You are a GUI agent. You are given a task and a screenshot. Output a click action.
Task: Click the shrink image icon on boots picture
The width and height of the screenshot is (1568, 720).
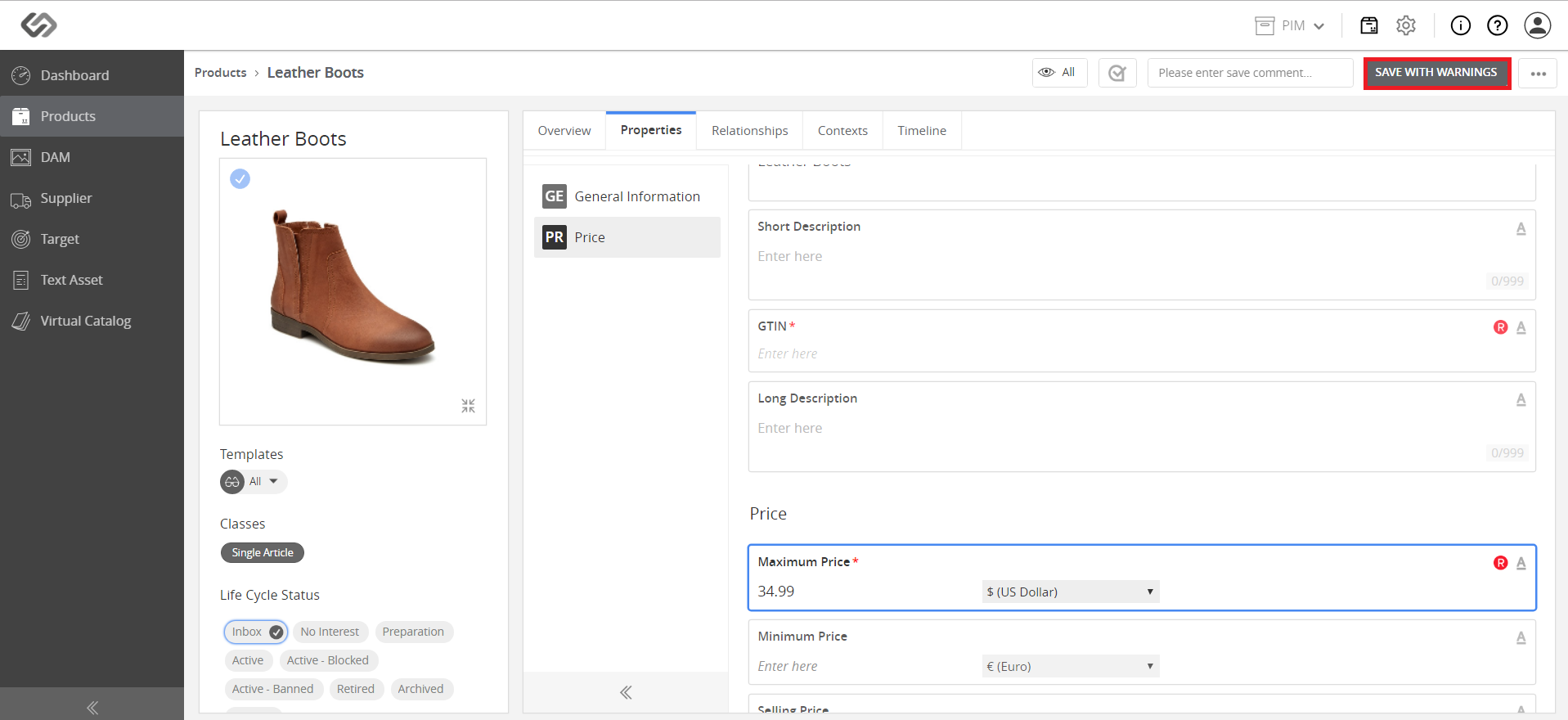tap(468, 406)
